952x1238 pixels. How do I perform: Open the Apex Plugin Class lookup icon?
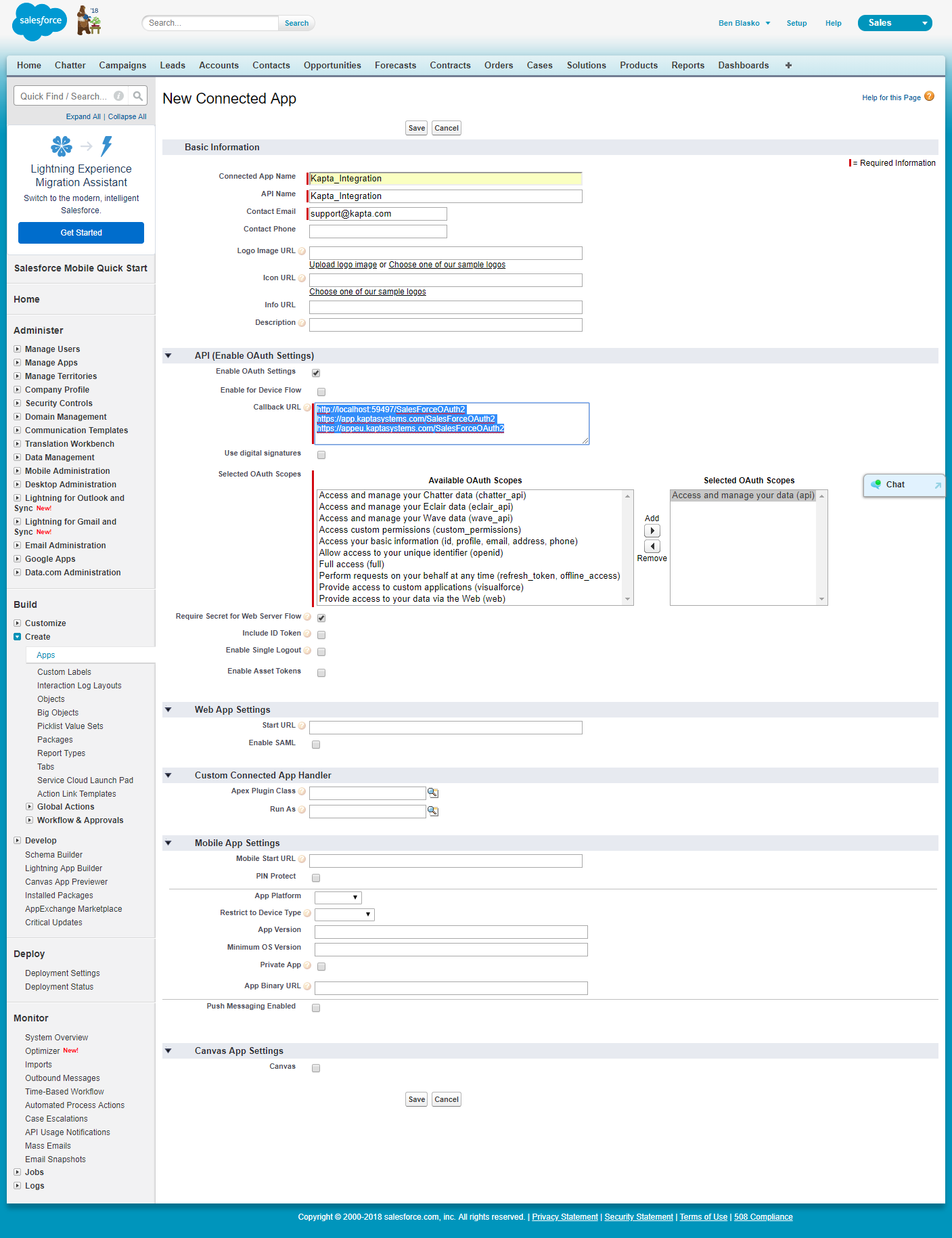[433, 793]
